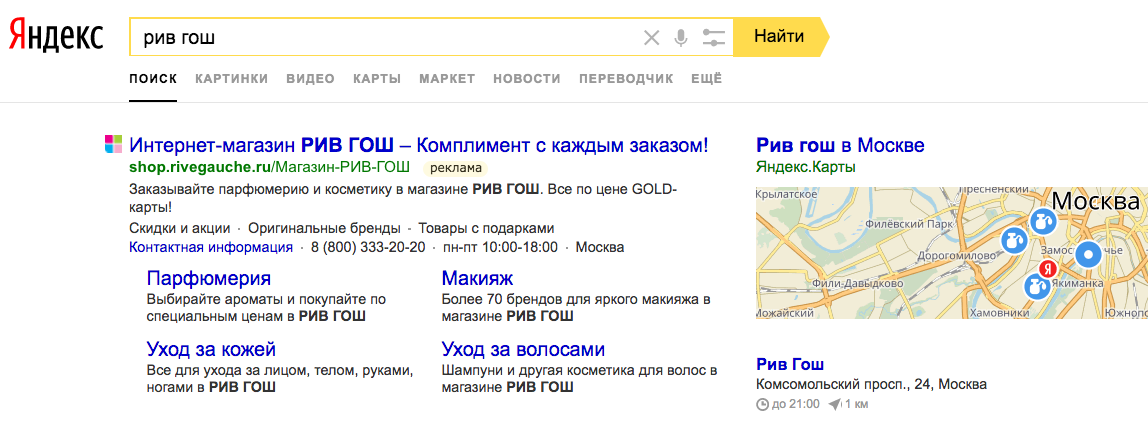Open the Уход за кожей sitelink
Screen dimensions: 1148x423
coord(211,349)
